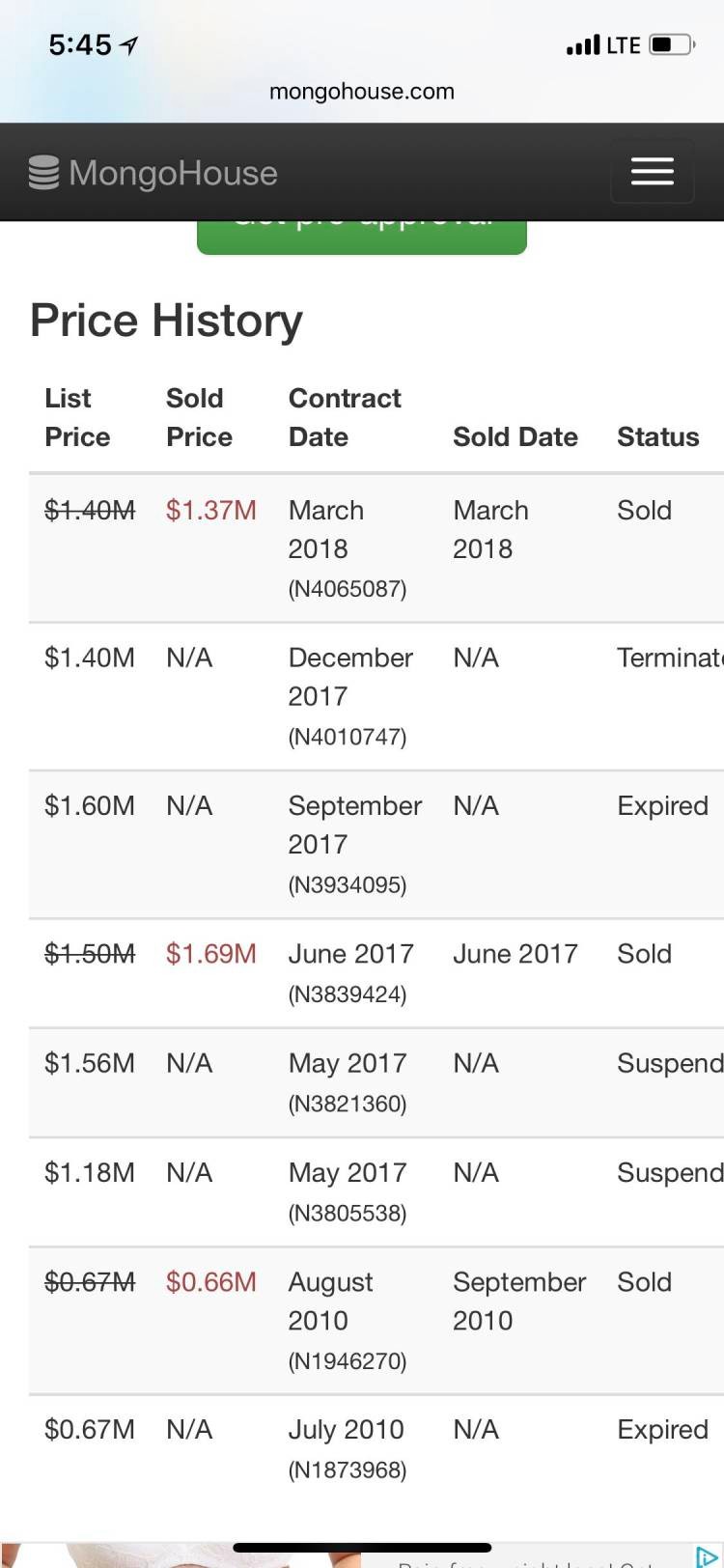Tap the mongohouse.com address bar
Viewport: 724px width, 1568px height.
[362, 92]
